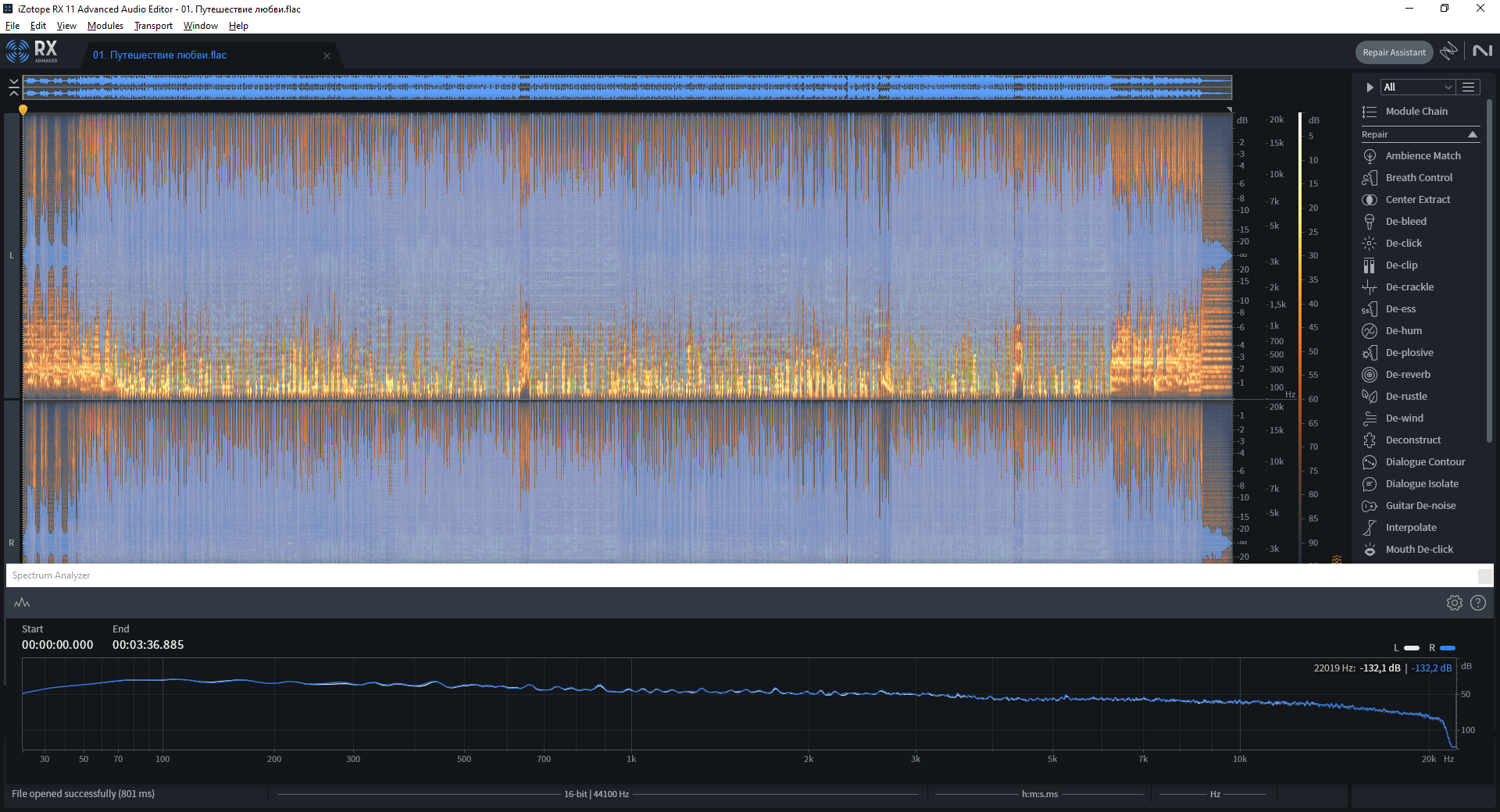The height and width of the screenshot is (812, 1500).
Task: Open the Window menu
Action: pyautogui.click(x=201, y=26)
